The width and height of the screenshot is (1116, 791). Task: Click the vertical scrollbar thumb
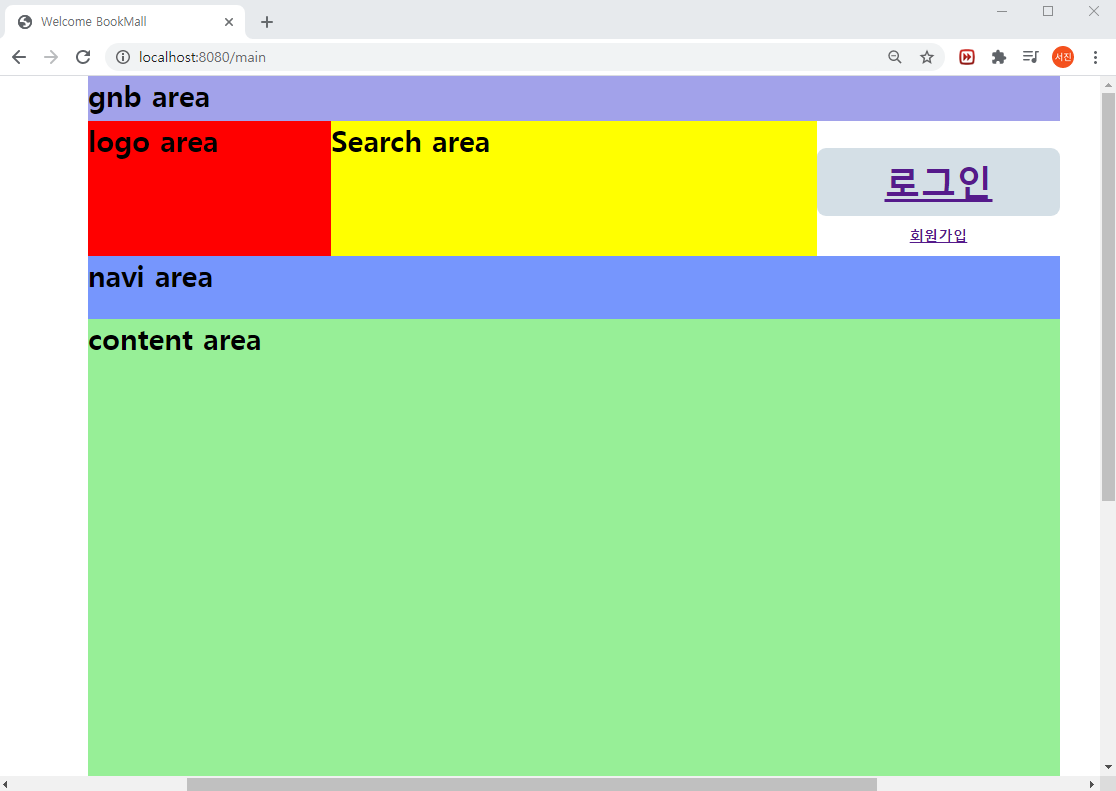click(1108, 297)
